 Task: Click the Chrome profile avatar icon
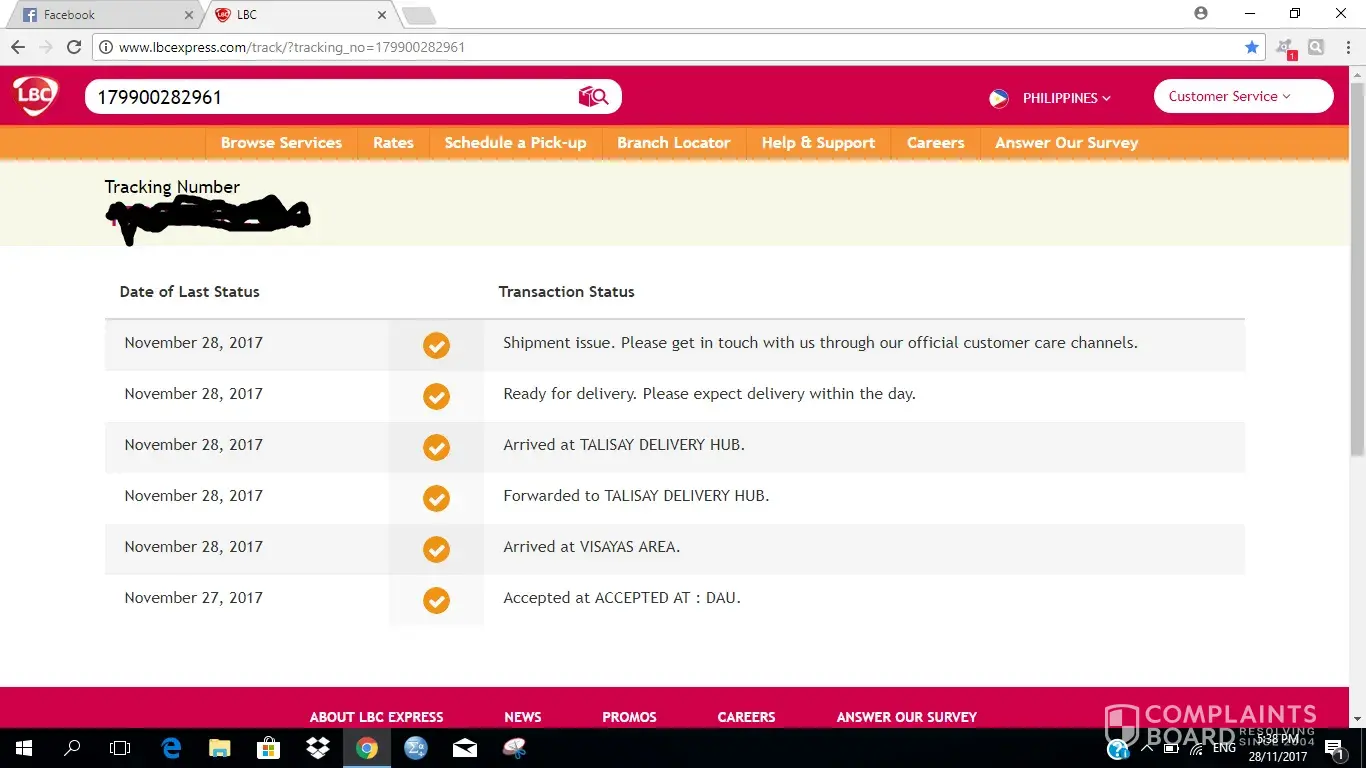(x=1201, y=14)
